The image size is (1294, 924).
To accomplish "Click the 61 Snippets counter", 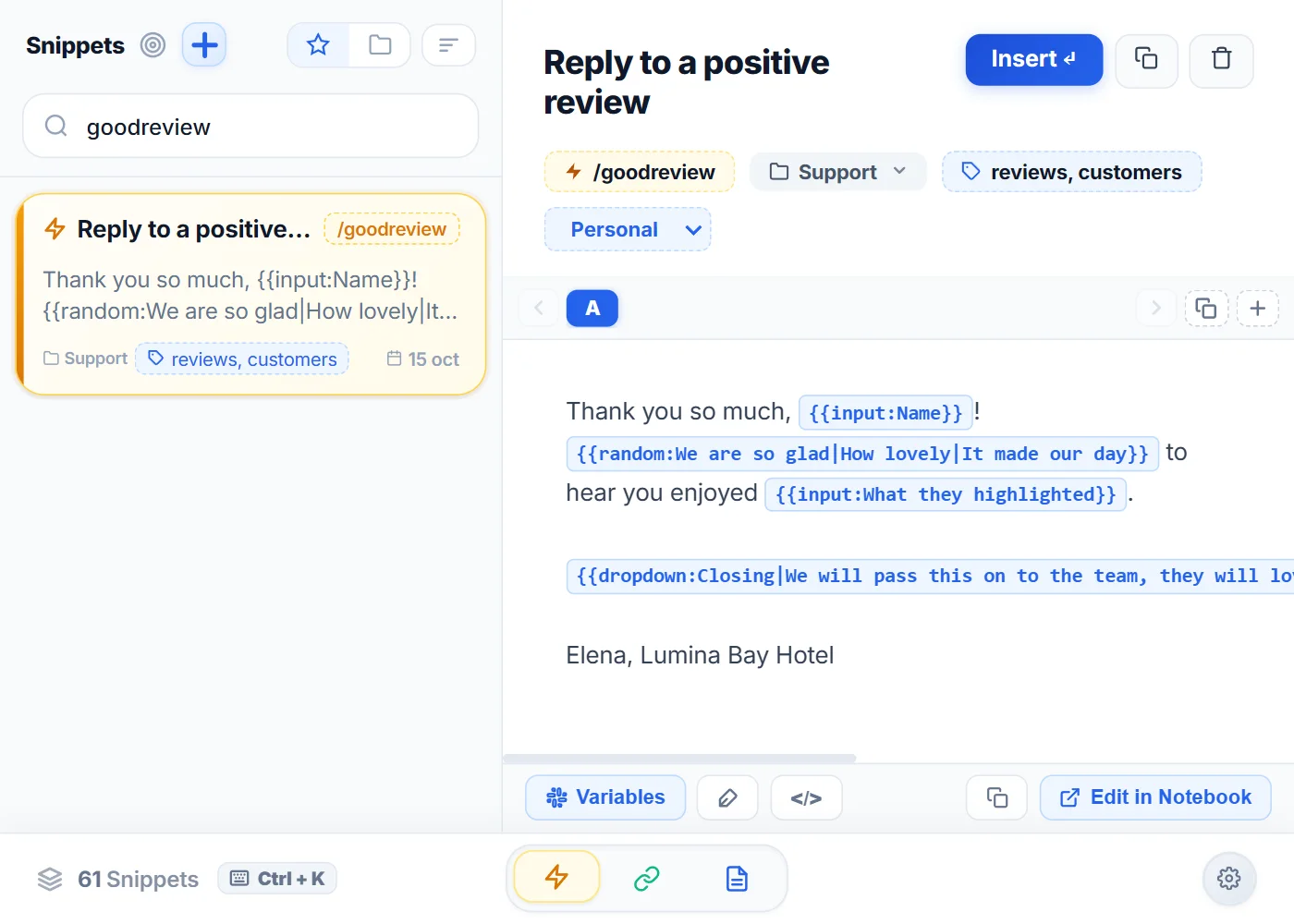I will (x=118, y=879).
